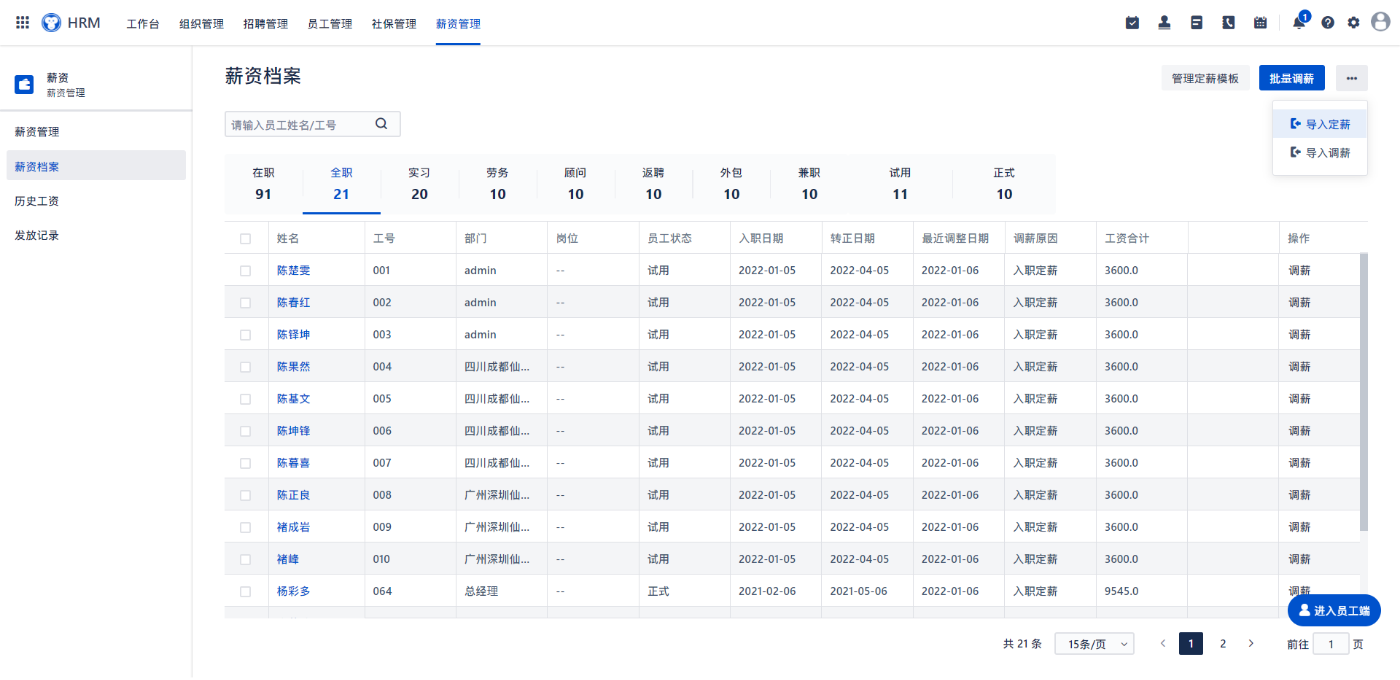
Task: Open 发放记录 in the left sidebar
Action: (x=96, y=236)
